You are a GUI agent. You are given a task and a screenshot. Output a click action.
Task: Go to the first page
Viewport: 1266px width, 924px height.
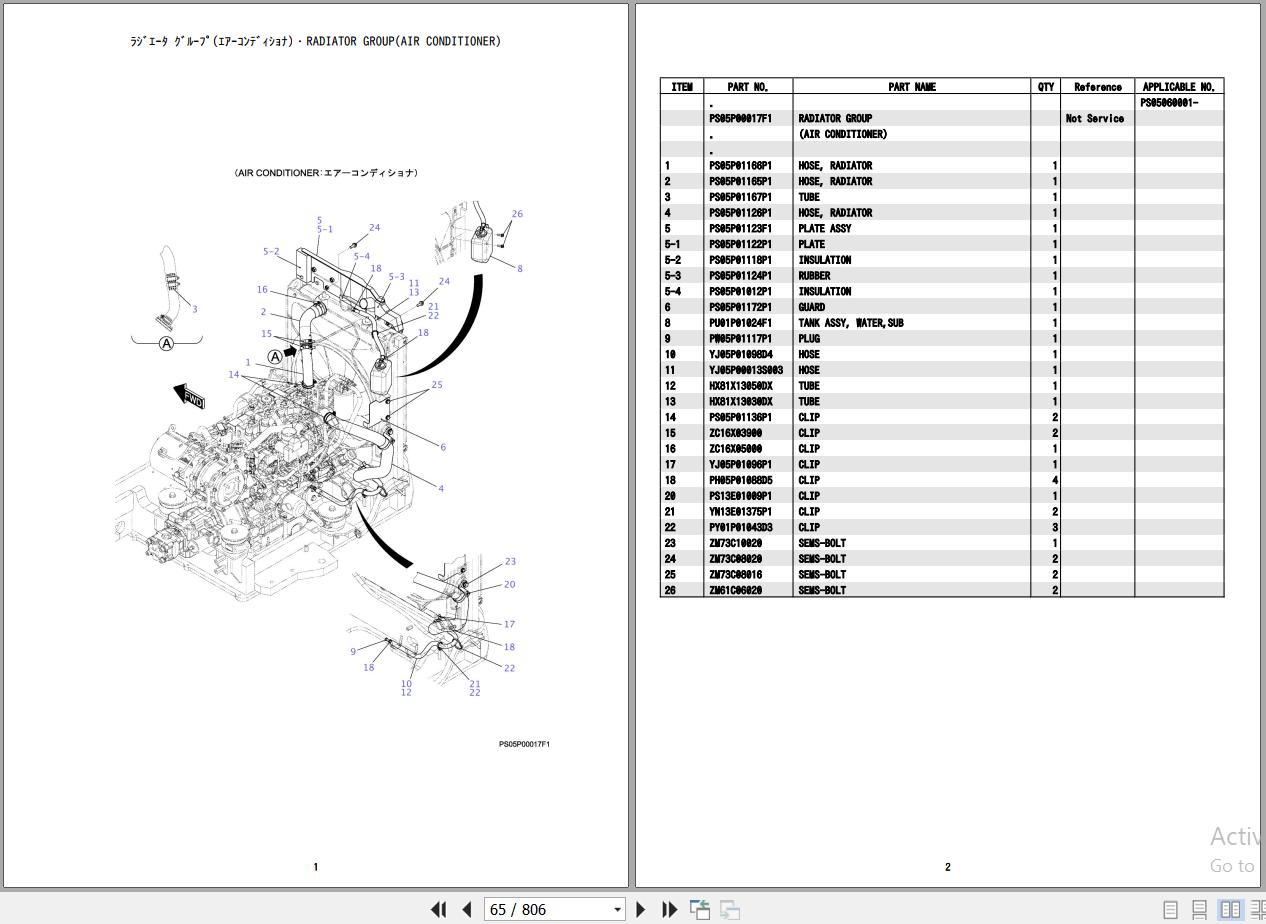(438, 909)
